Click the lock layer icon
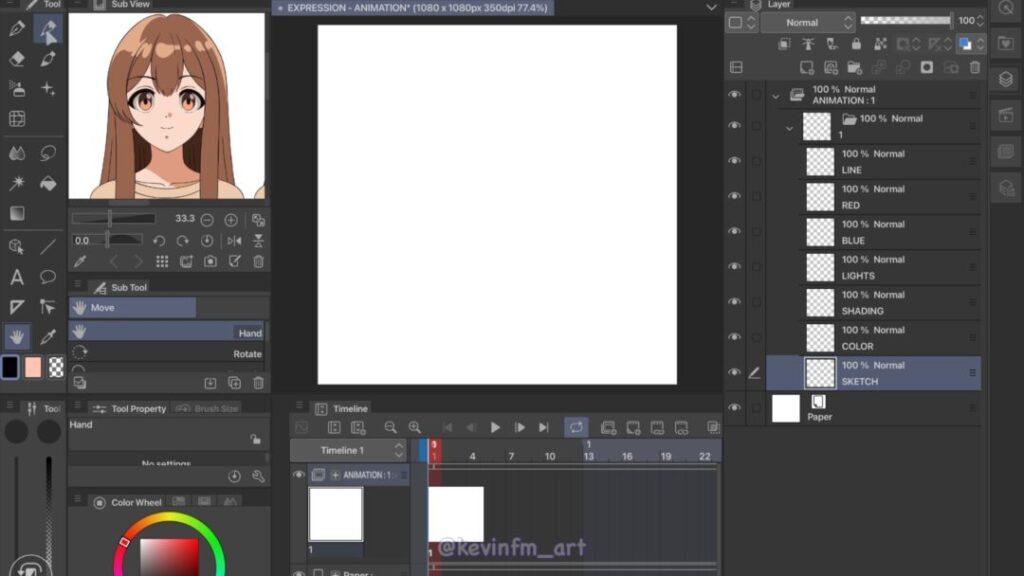1024x576 pixels. [856, 44]
